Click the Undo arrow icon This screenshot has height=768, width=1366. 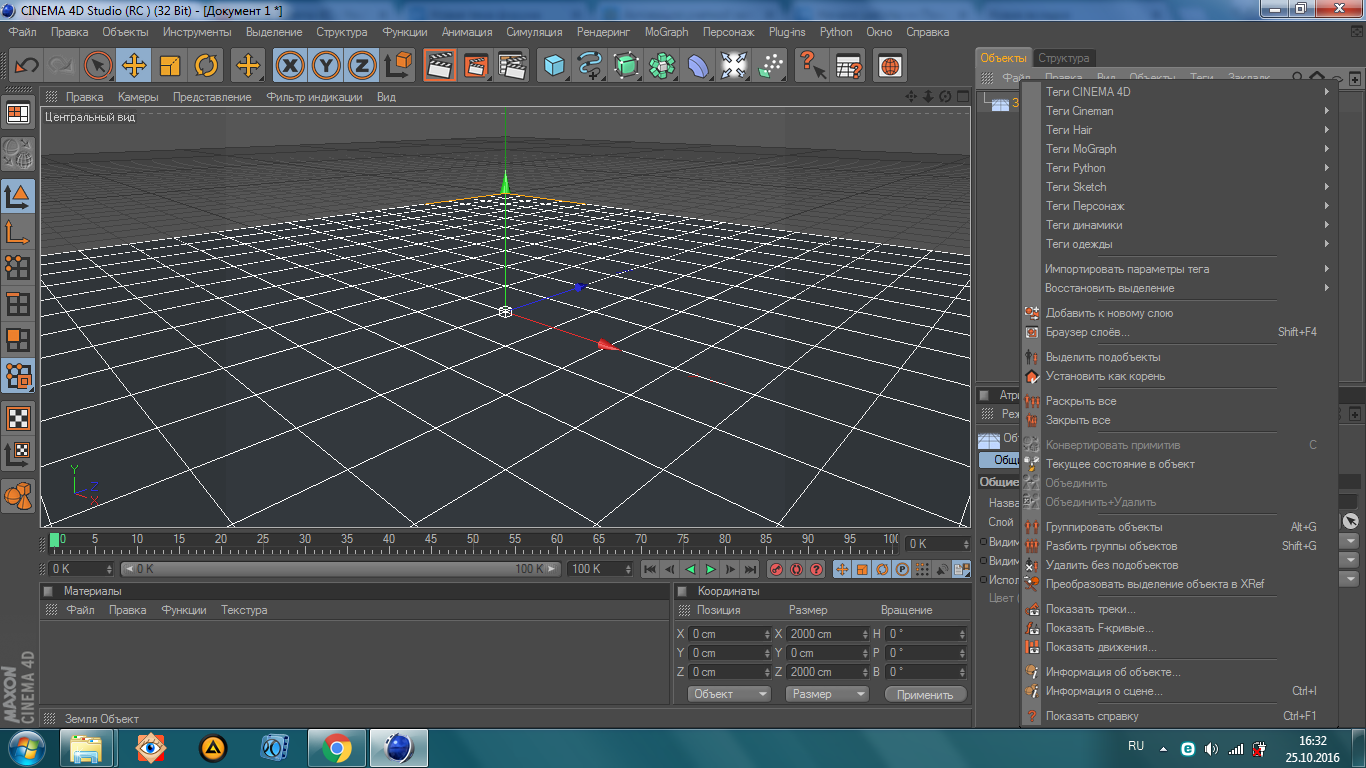pos(27,66)
